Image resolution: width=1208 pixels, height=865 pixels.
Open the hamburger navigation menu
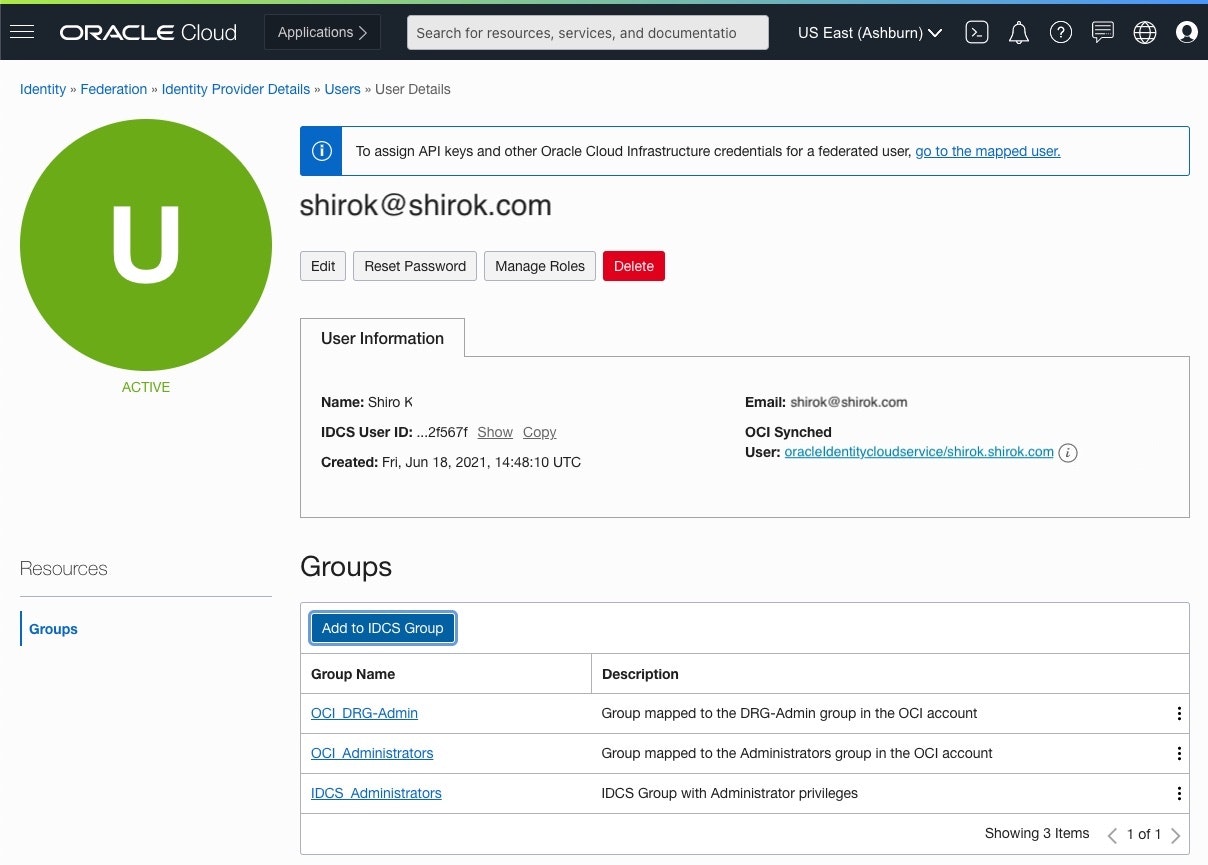(x=22, y=32)
